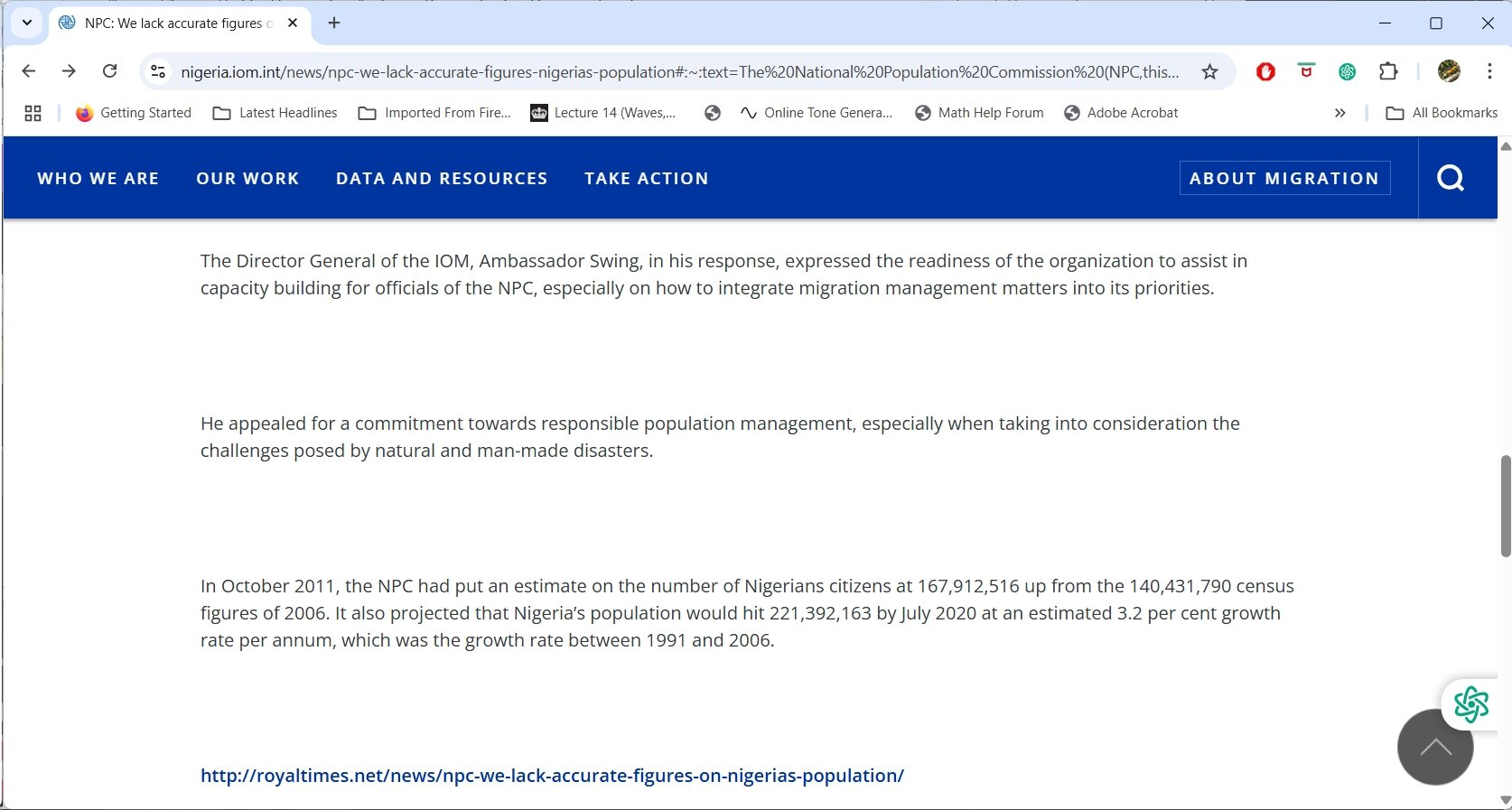
Task: Reload the page
Action: click(109, 71)
